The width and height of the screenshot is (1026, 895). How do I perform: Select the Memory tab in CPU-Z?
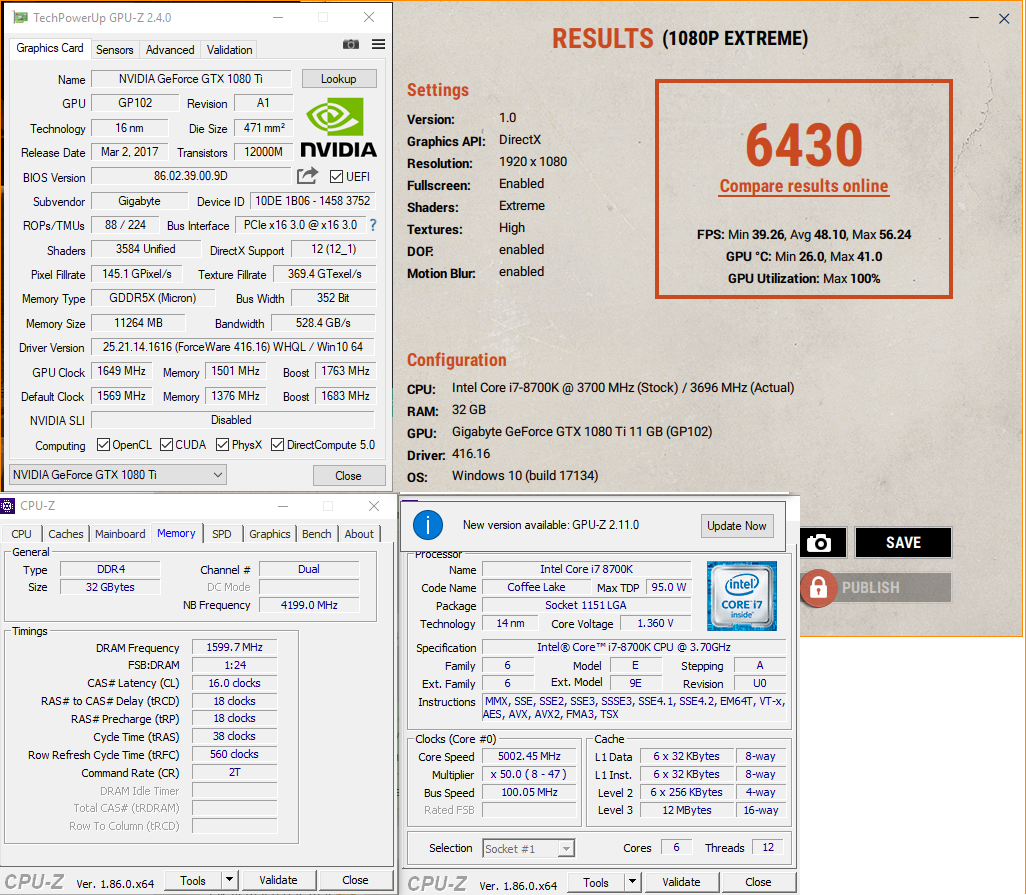pyautogui.click(x=176, y=533)
